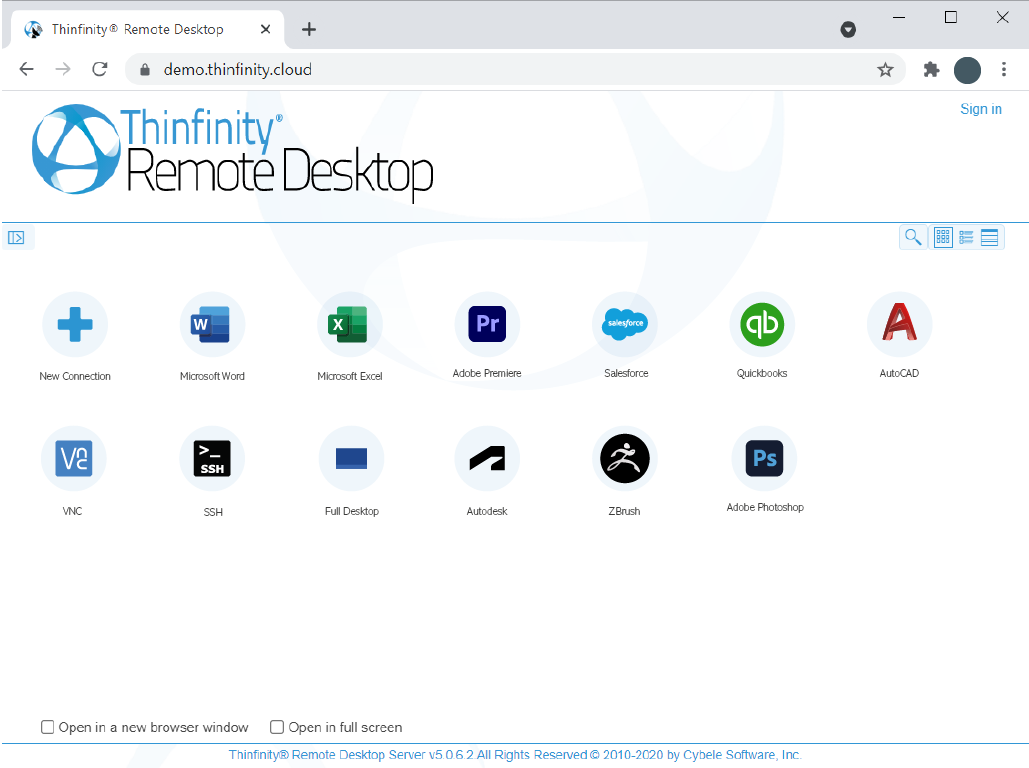Click the Microsoft Word label
This screenshot has height=768, width=1029.
212,376
